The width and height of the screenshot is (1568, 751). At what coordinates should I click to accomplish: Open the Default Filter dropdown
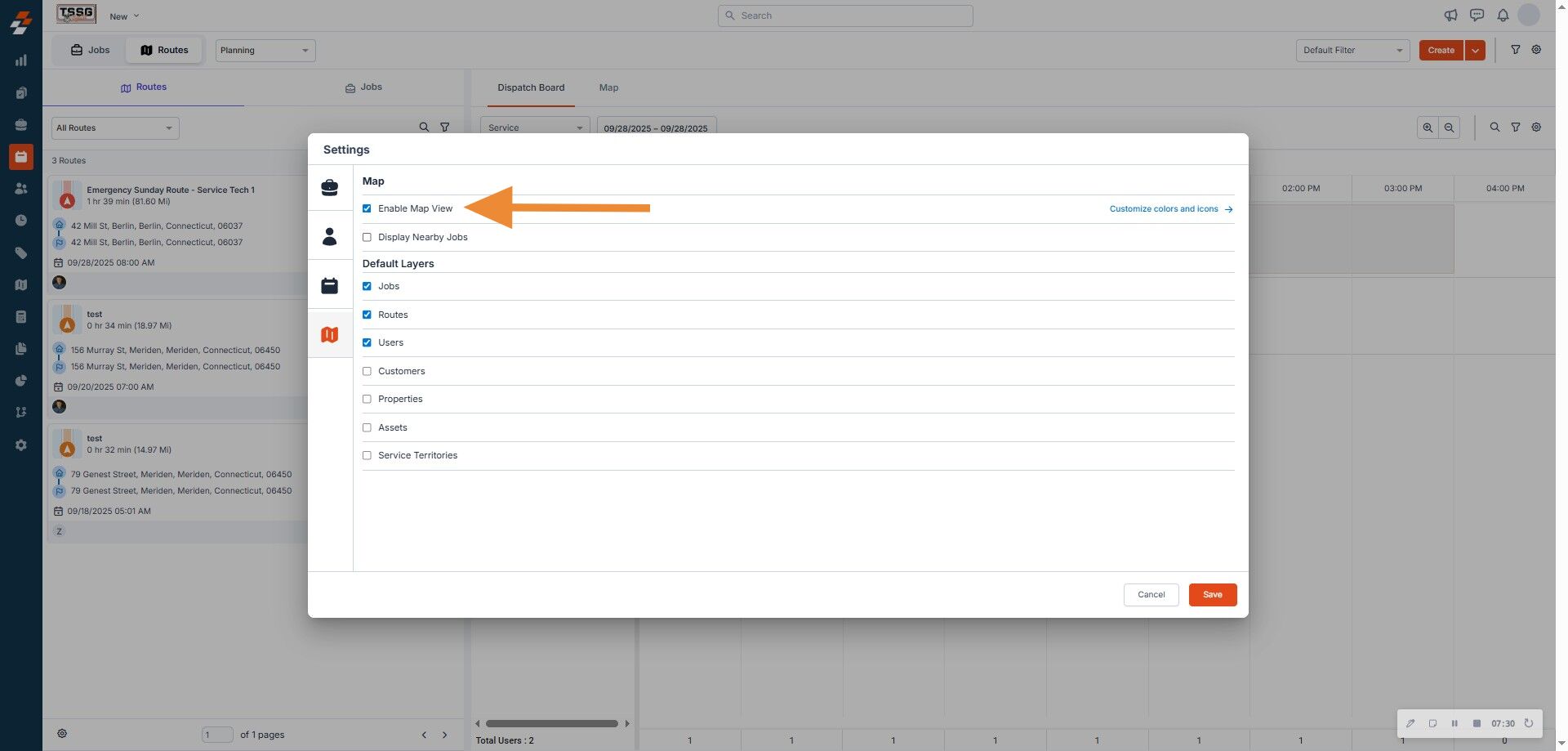pyautogui.click(x=1352, y=51)
